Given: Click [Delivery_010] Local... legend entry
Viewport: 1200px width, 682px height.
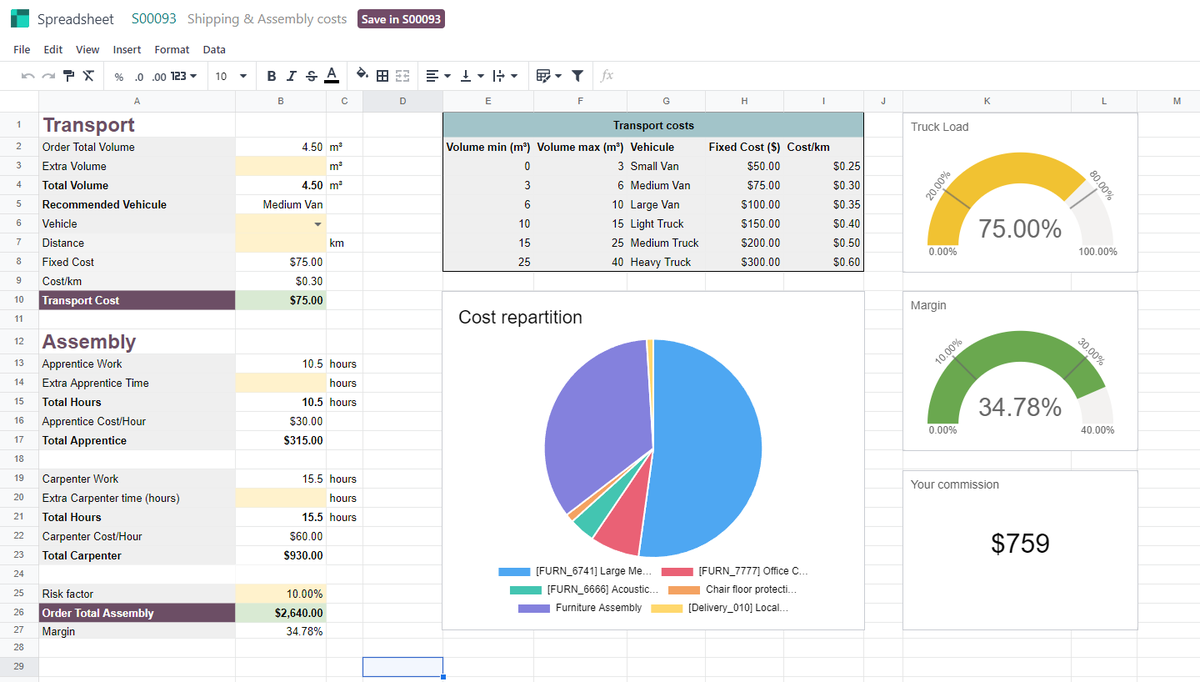Looking at the screenshot, I should click(x=719, y=607).
